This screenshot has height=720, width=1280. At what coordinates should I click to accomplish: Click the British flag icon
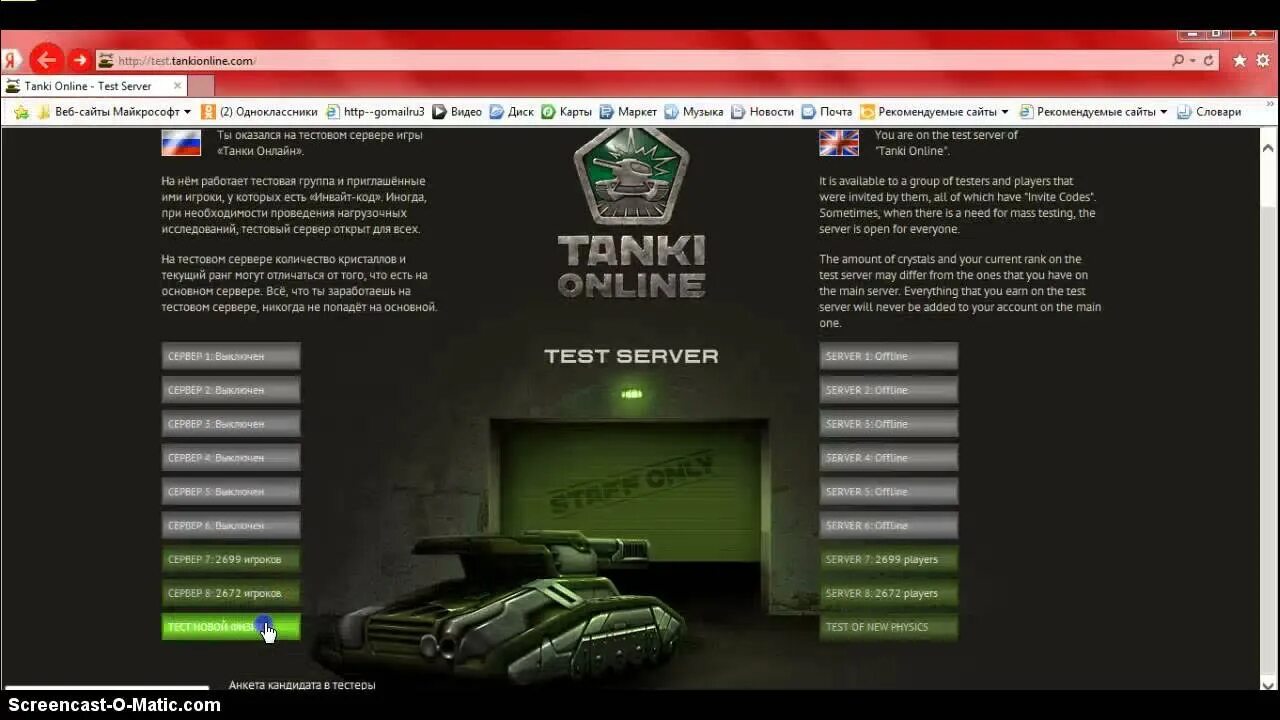839,143
